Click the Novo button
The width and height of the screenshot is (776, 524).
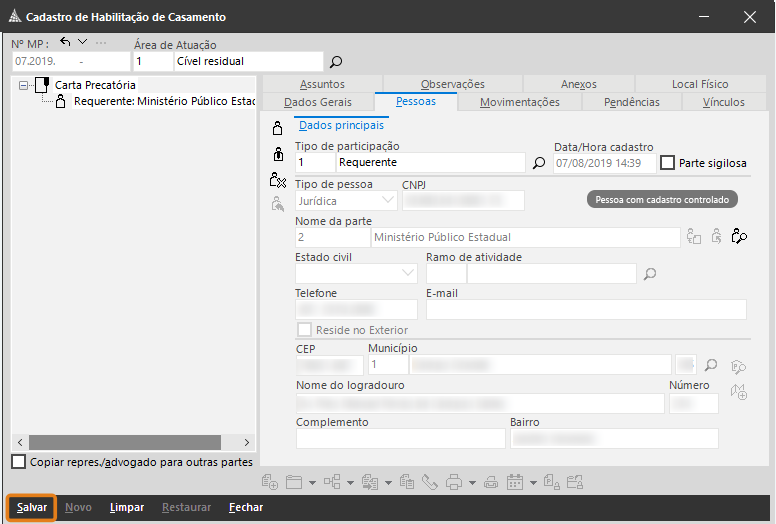[x=78, y=507]
